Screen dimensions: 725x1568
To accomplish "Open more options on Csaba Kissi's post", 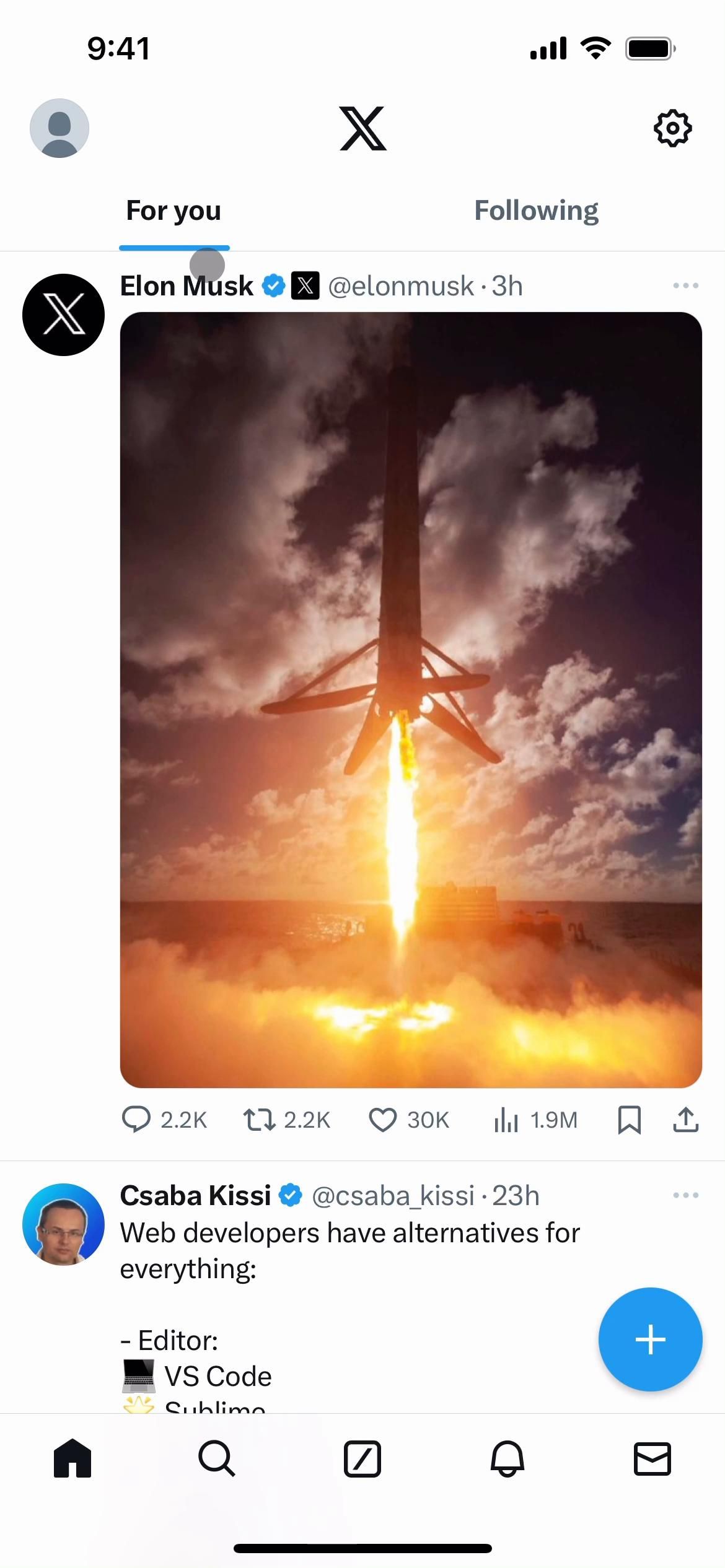I will click(x=685, y=1195).
